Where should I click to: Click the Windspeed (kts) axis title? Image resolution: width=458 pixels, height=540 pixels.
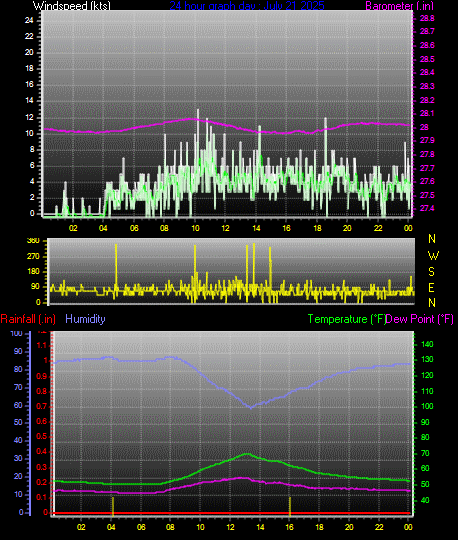pos(72,6)
